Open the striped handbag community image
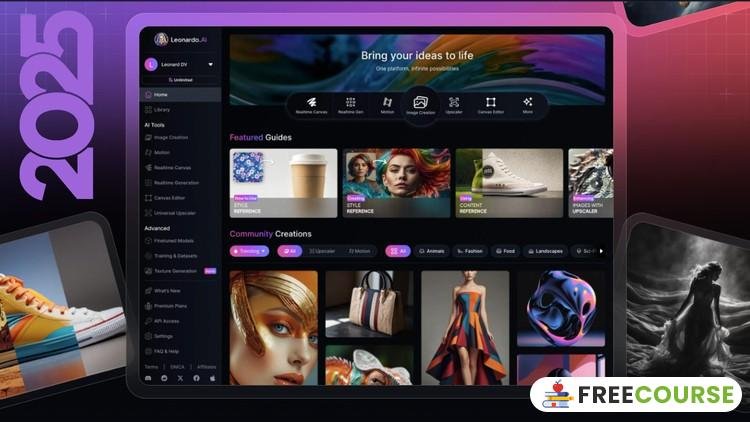 point(370,304)
